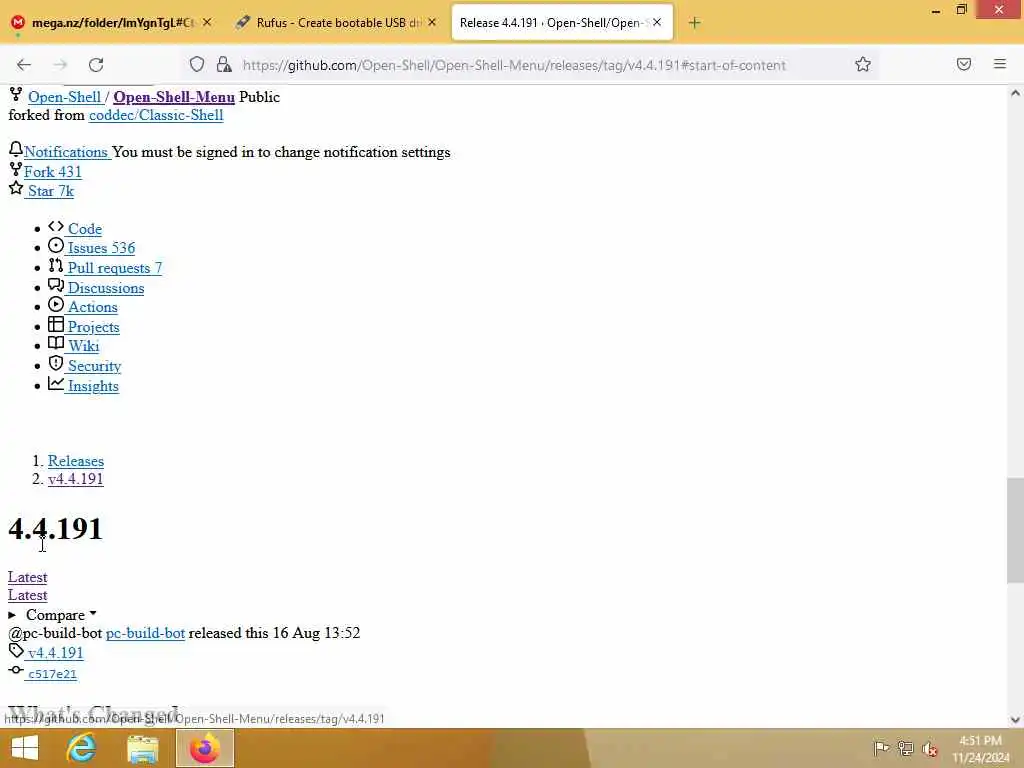Open the Windows Start button

coord(25,748)
